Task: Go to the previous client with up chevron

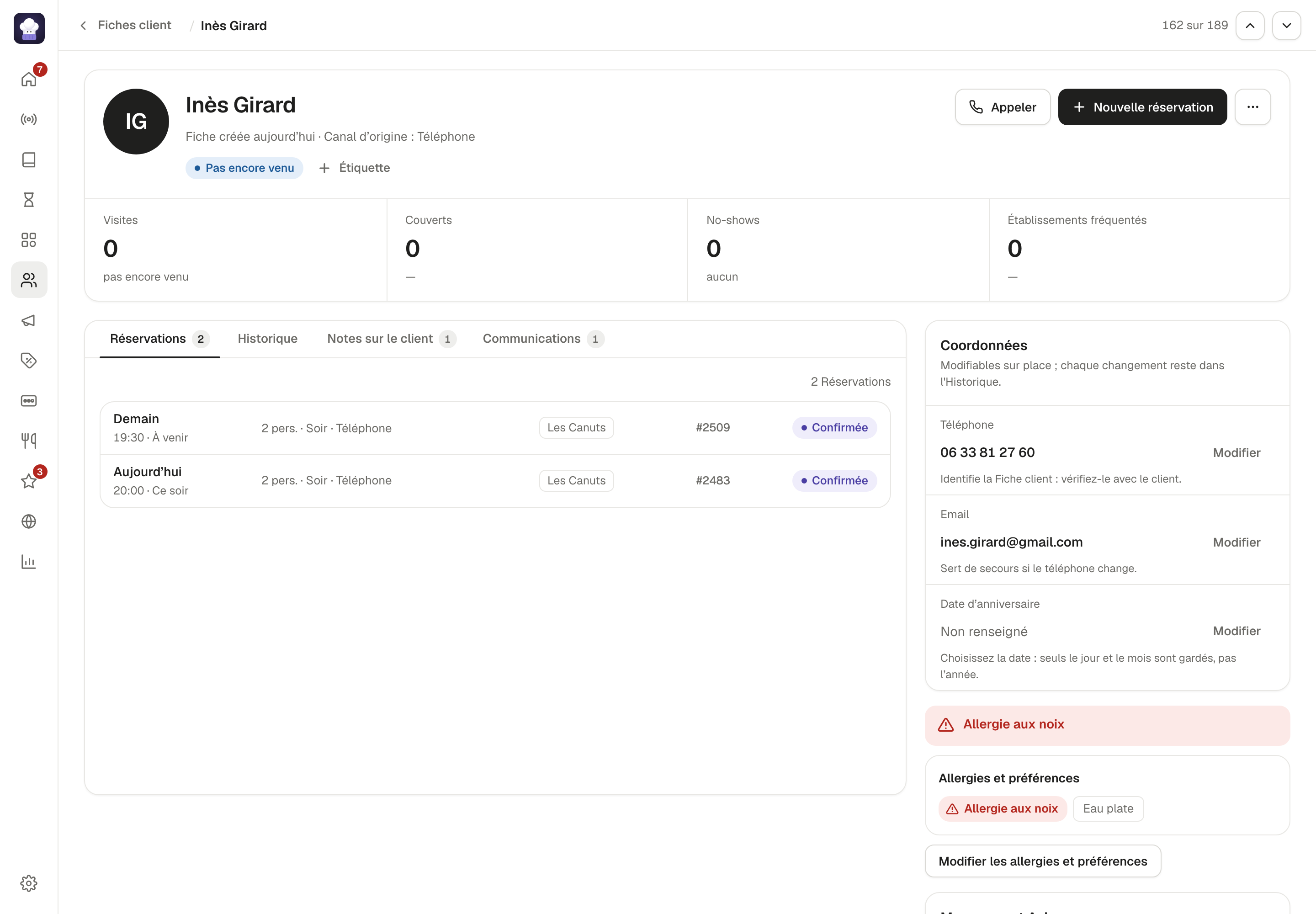Action: [x=1250, y=25]
